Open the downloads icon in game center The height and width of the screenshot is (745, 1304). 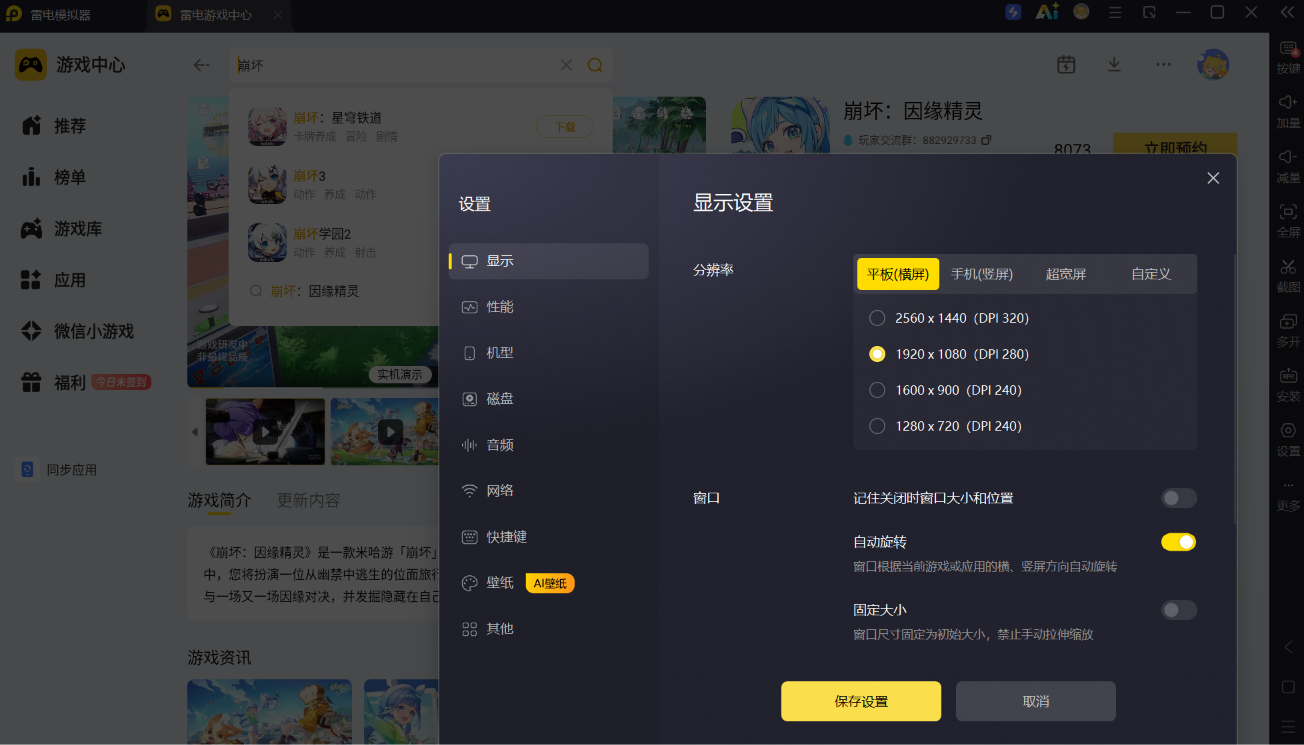click(x=1114, y=64)
